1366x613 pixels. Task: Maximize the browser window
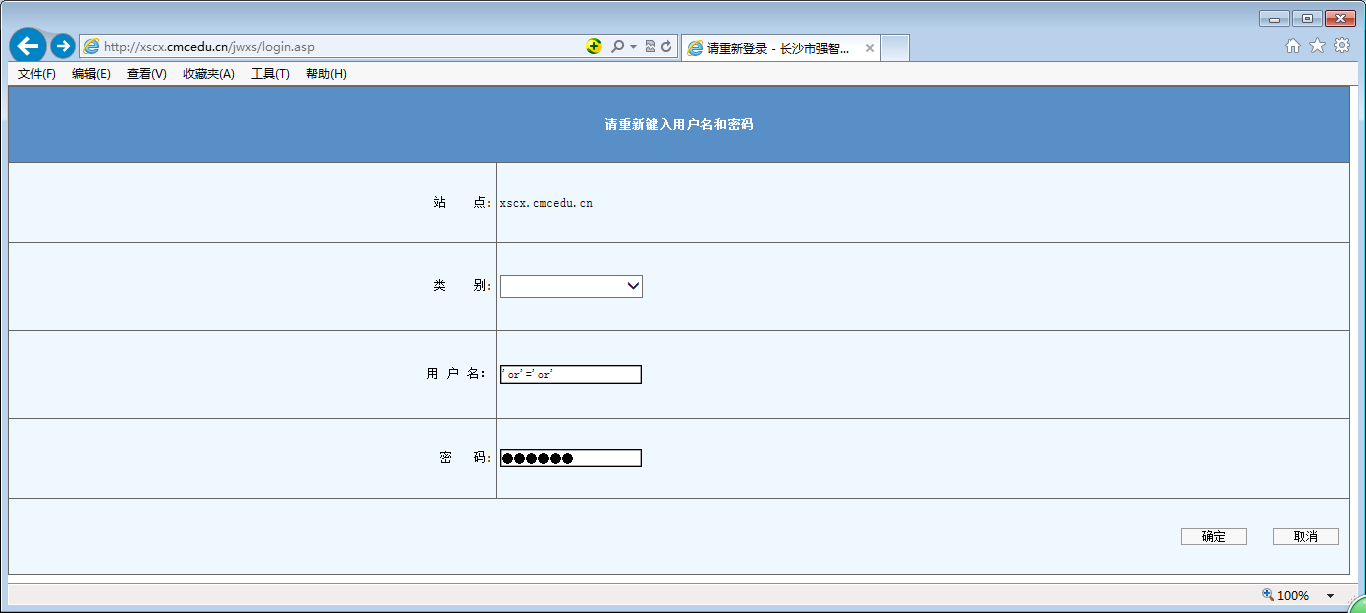(1307, 18)
